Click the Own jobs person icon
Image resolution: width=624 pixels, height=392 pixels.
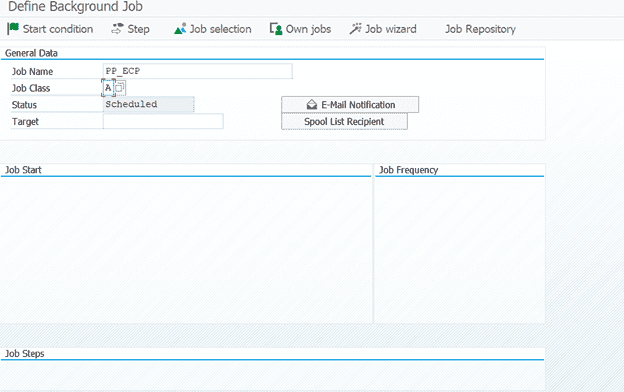tap(276, 29)
